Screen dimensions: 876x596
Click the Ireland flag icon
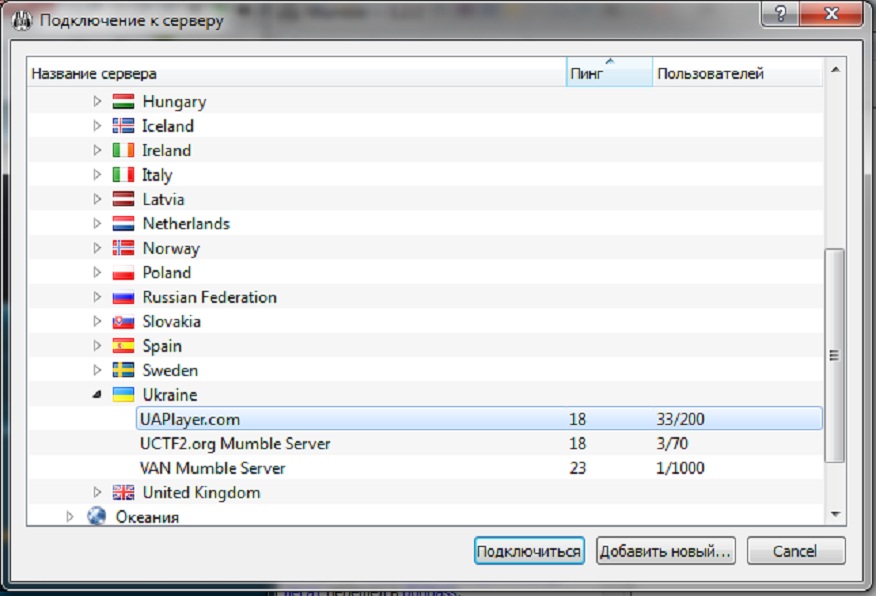point(123,150)
